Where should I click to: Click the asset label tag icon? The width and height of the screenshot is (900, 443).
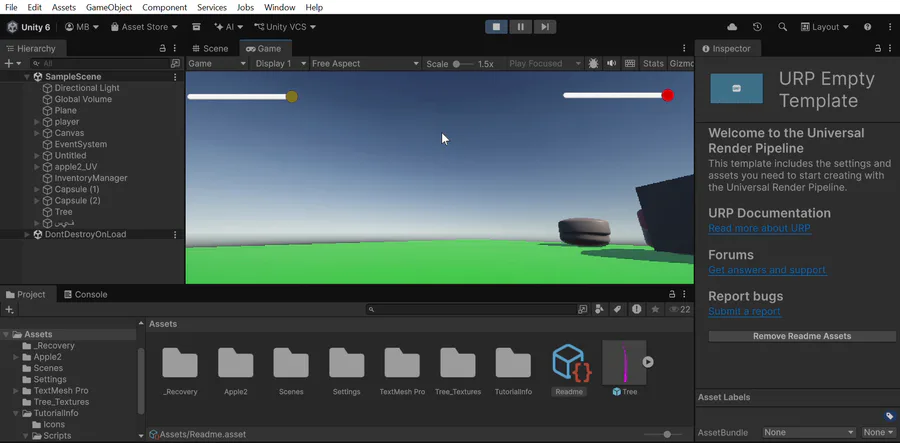890,416
